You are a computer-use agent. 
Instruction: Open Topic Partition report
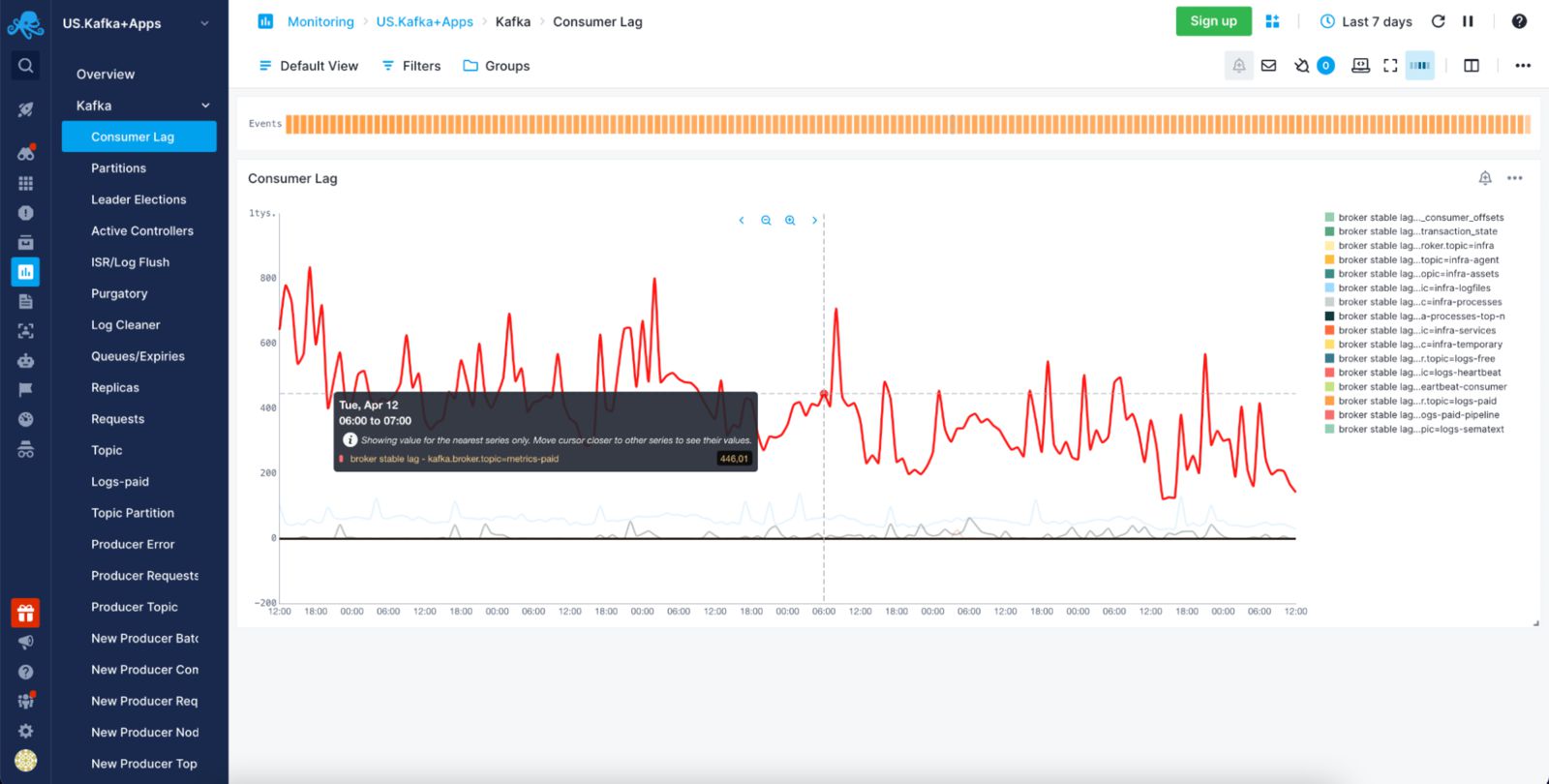point(133,513)
